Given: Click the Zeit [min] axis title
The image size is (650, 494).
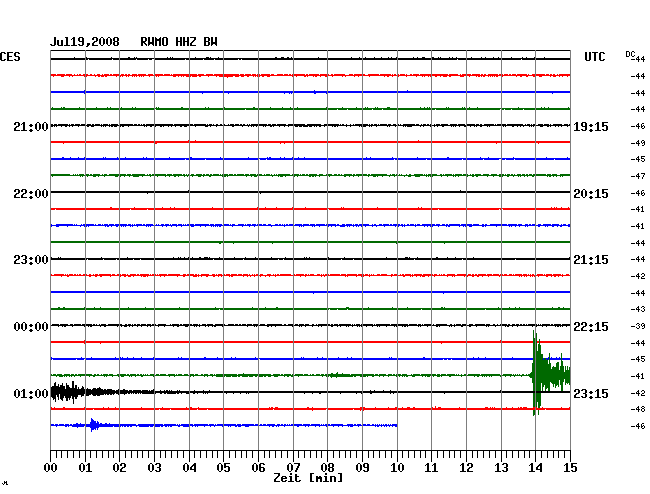Looking at the screenshot, I should [308, 478].
